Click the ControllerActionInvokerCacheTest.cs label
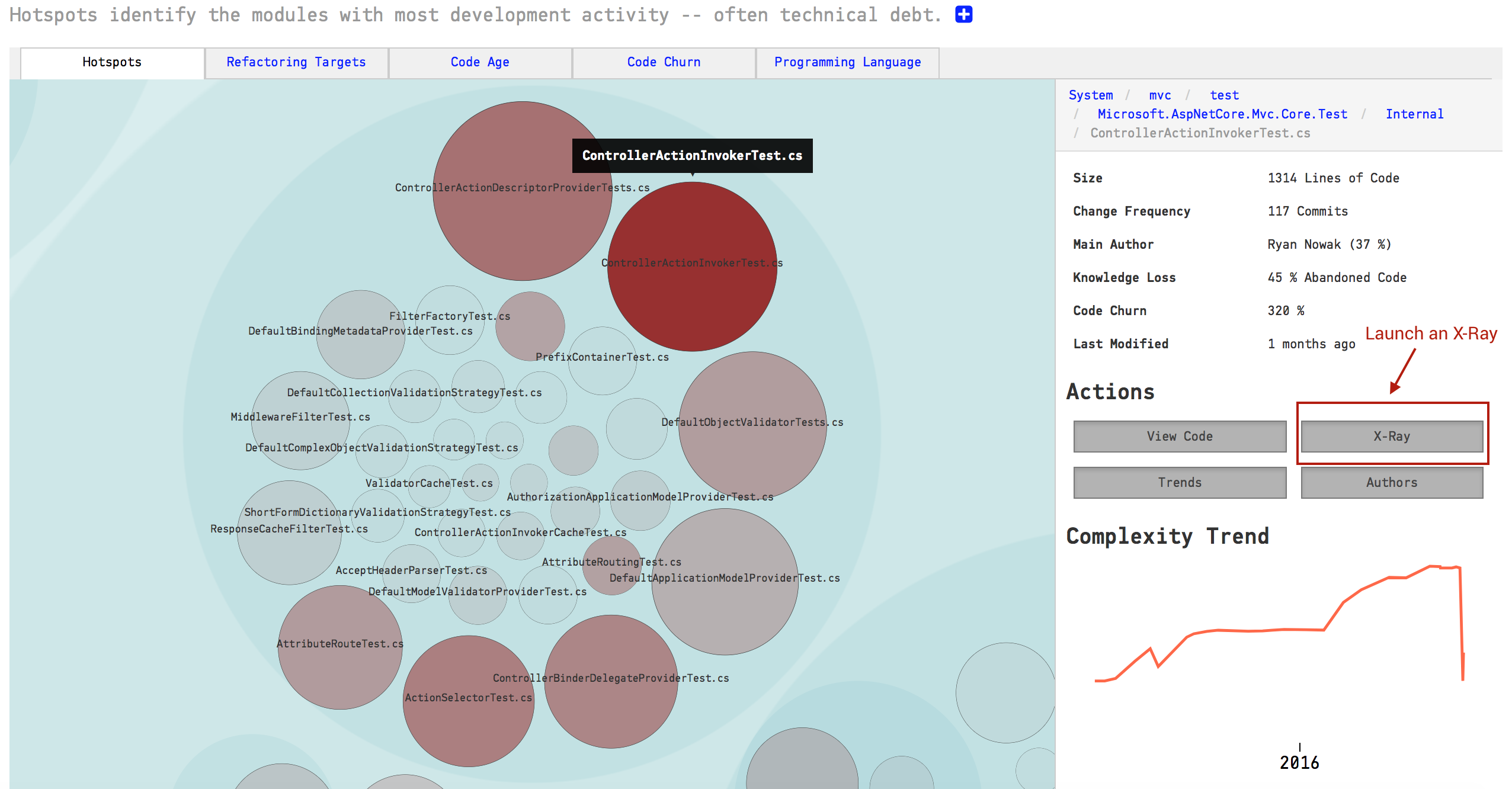The height and width of the screenshot is (789, 1512). click(x=520, y=533)
